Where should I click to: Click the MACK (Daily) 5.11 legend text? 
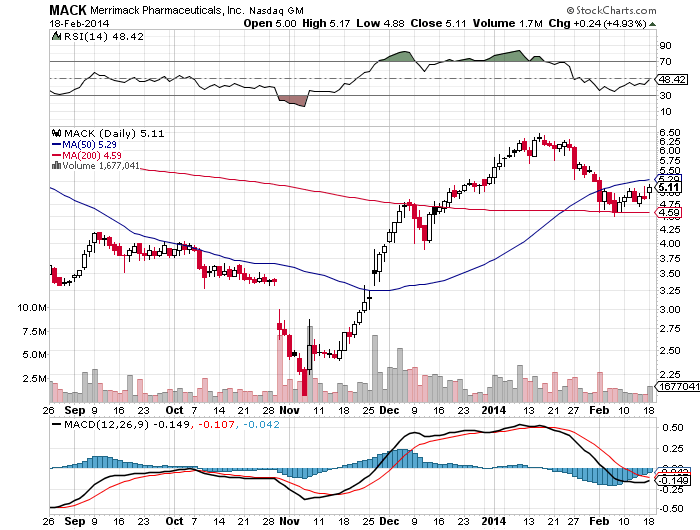click(x=114, y=134)
